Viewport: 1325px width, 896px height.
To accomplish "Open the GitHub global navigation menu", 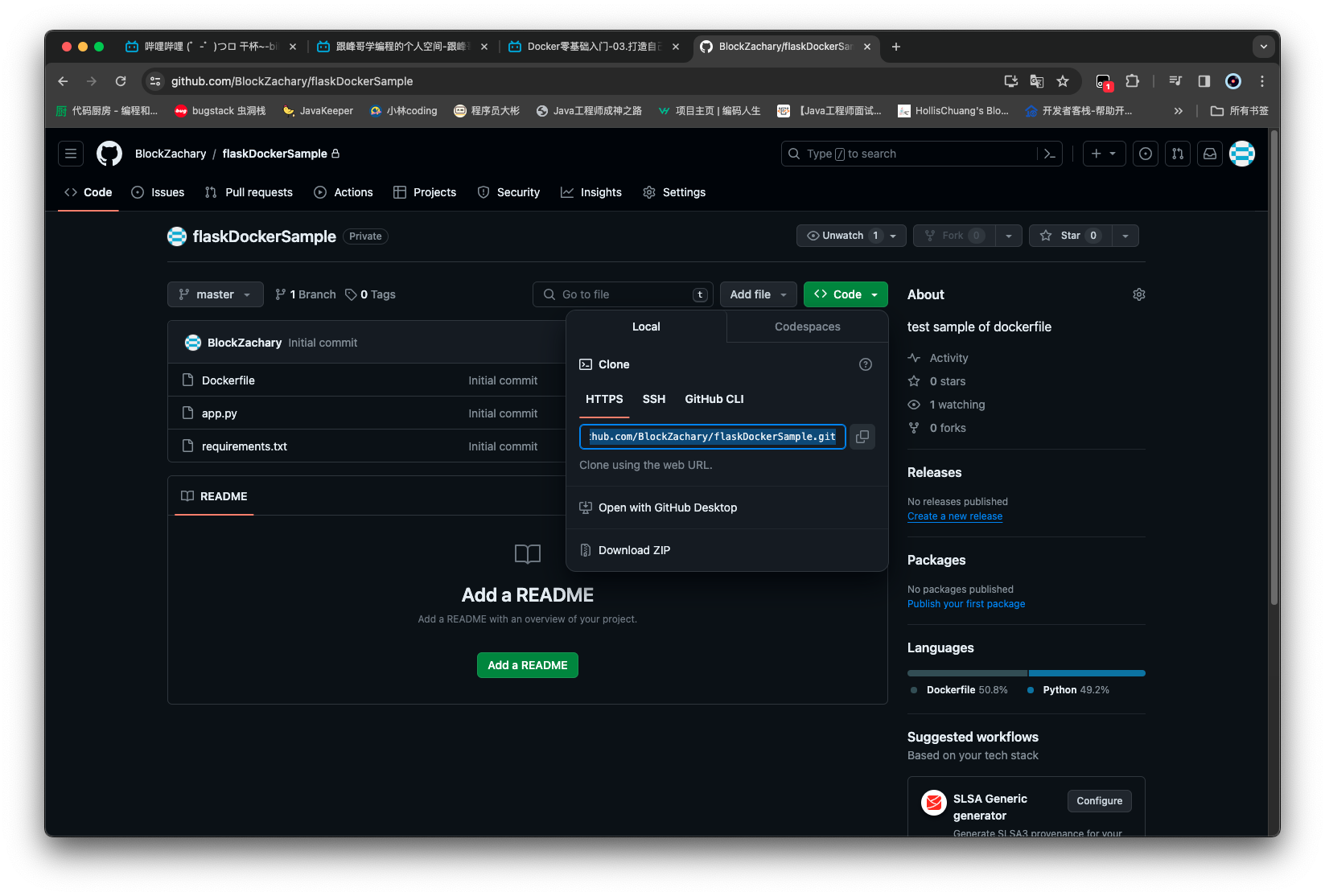I will pyautogui.click(x=71, y=154).
